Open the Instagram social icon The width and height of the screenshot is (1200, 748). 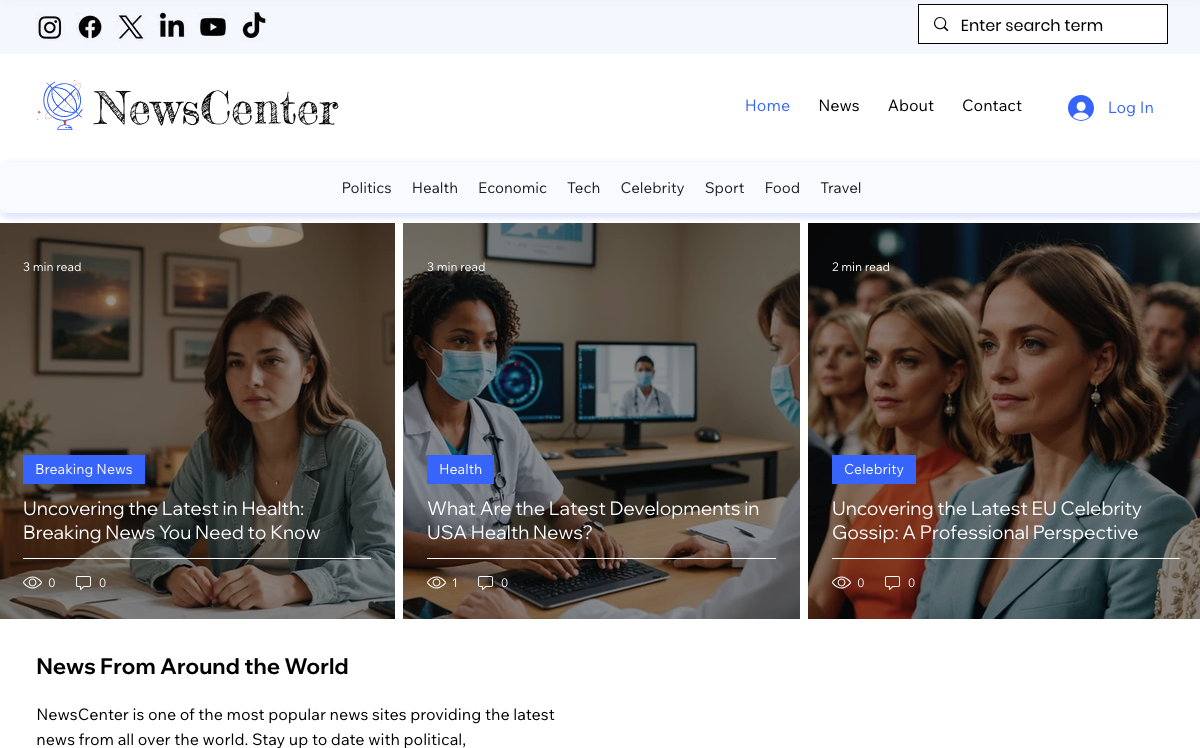(x=50, y=27)
